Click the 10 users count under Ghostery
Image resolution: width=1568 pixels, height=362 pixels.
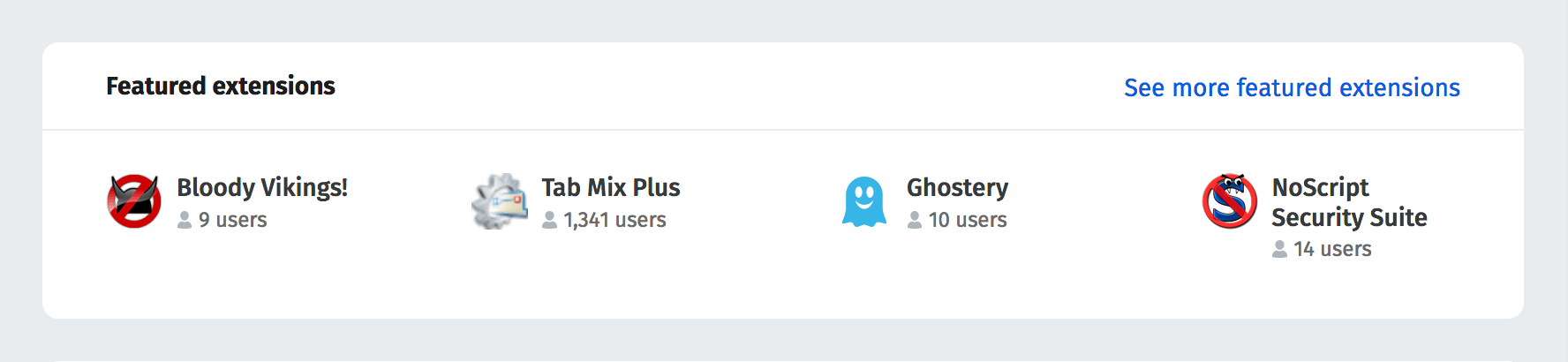pyautogui.click(x=968, y=220)
